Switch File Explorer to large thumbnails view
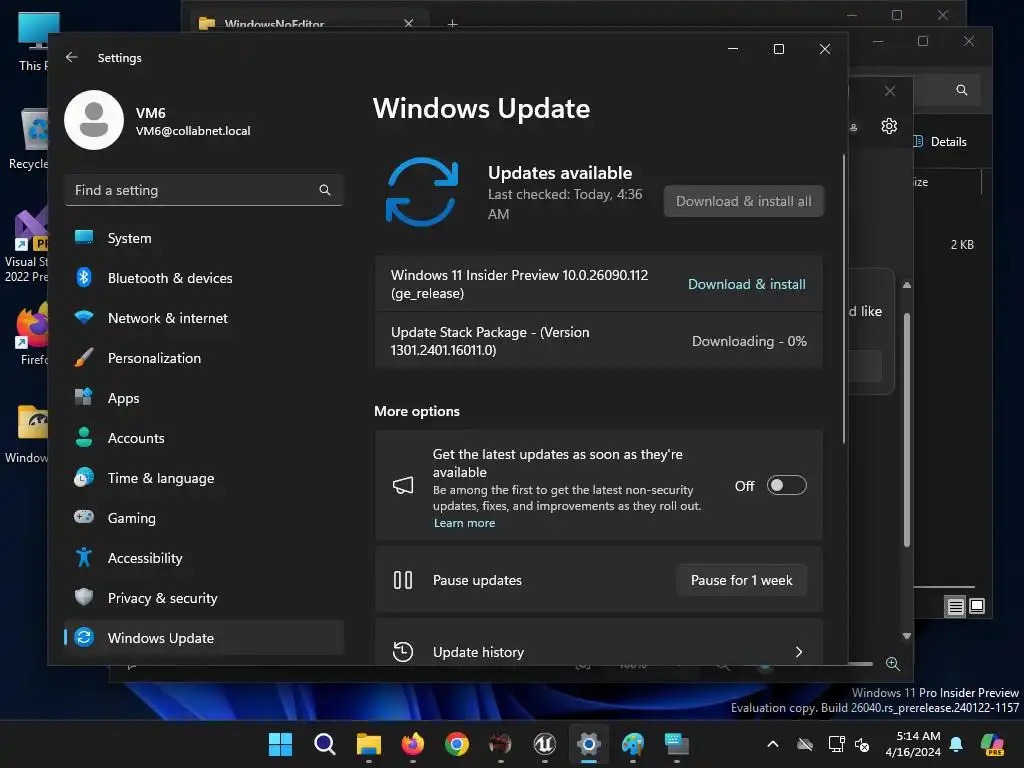The image size is (1024, 768). tap(977, 606)
